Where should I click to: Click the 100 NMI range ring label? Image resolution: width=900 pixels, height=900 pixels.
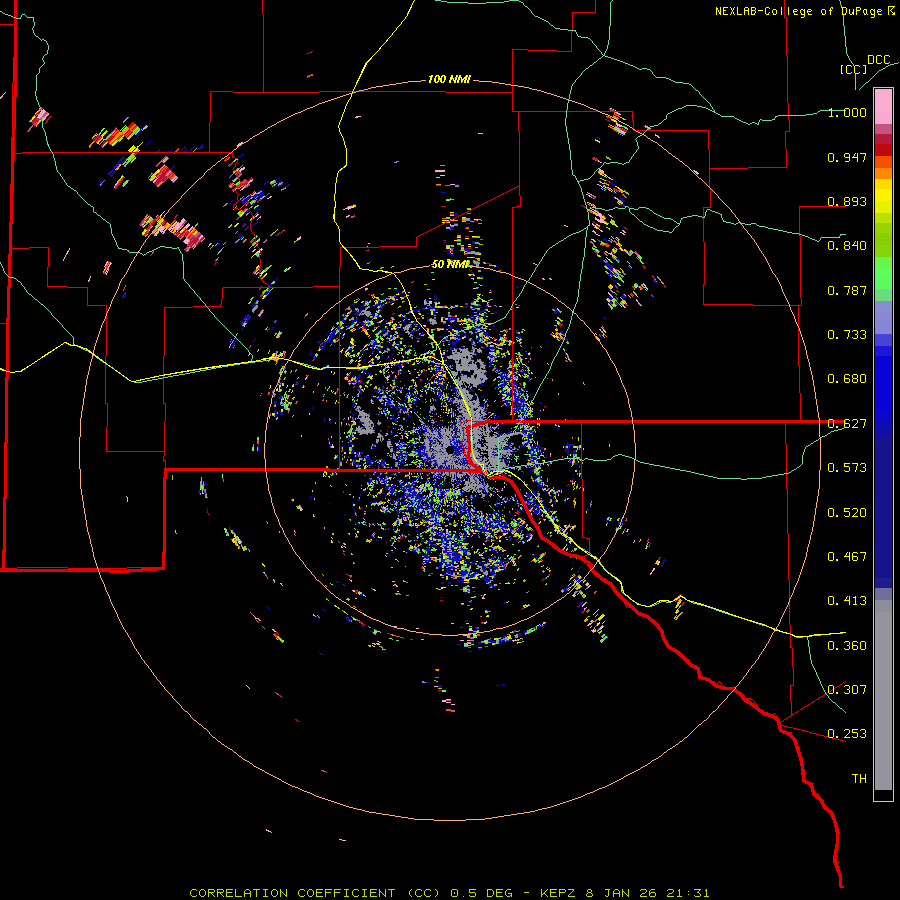[x=449, y=79]
